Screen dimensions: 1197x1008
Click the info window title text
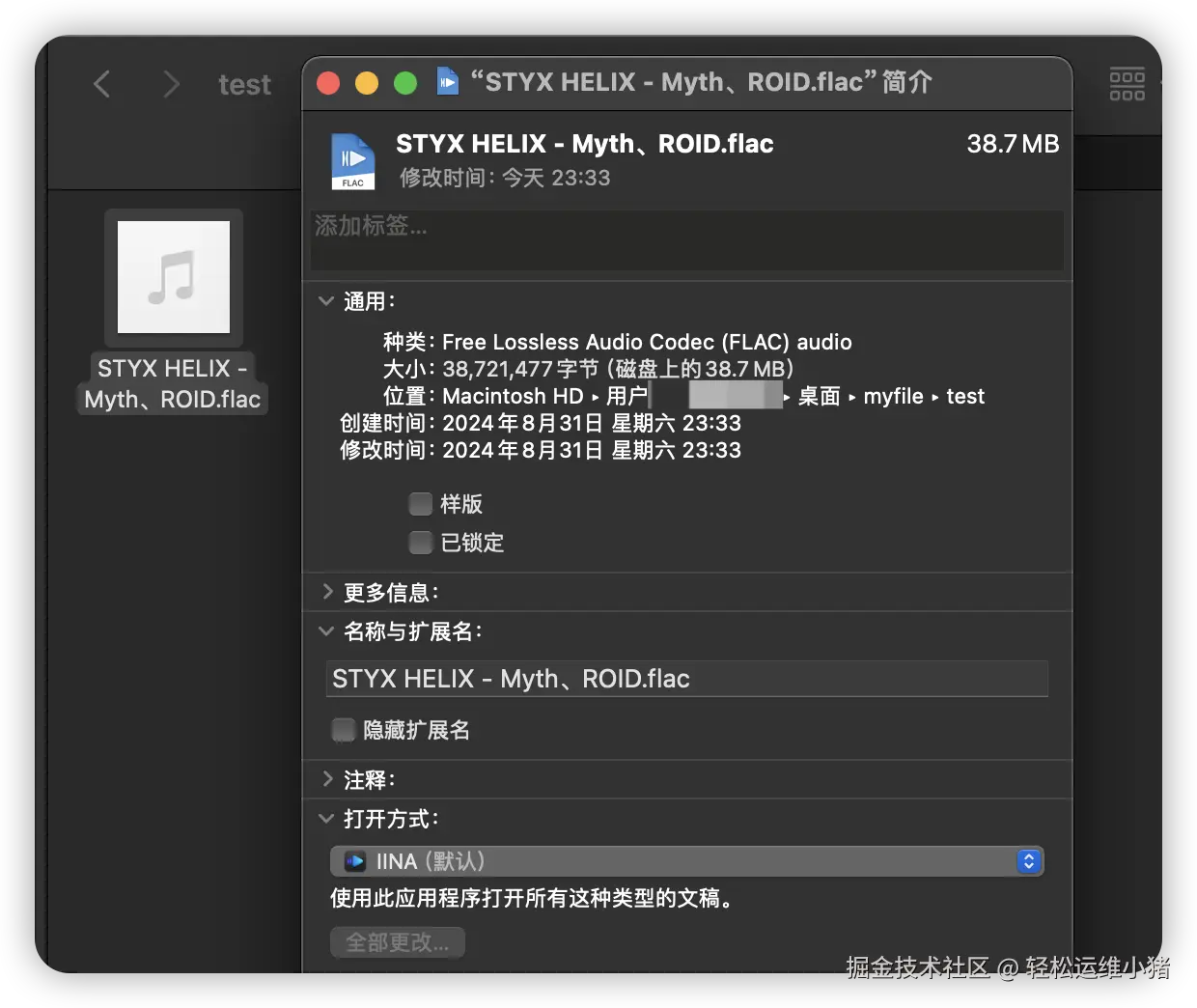click(x=701, y=82)
